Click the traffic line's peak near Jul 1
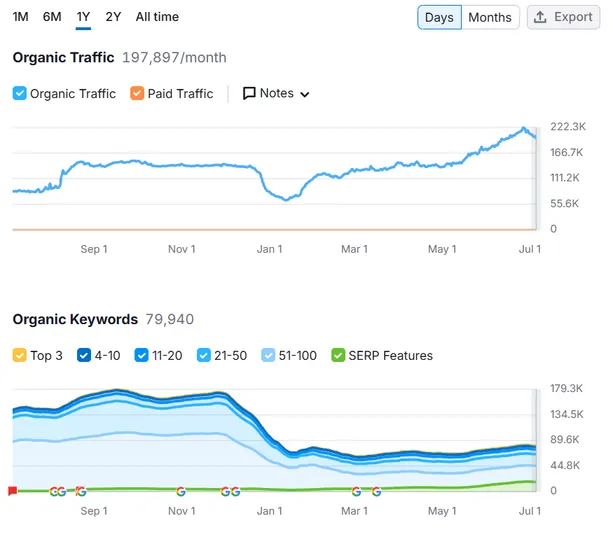Screen dimensions: 613x544 point(523,128)
